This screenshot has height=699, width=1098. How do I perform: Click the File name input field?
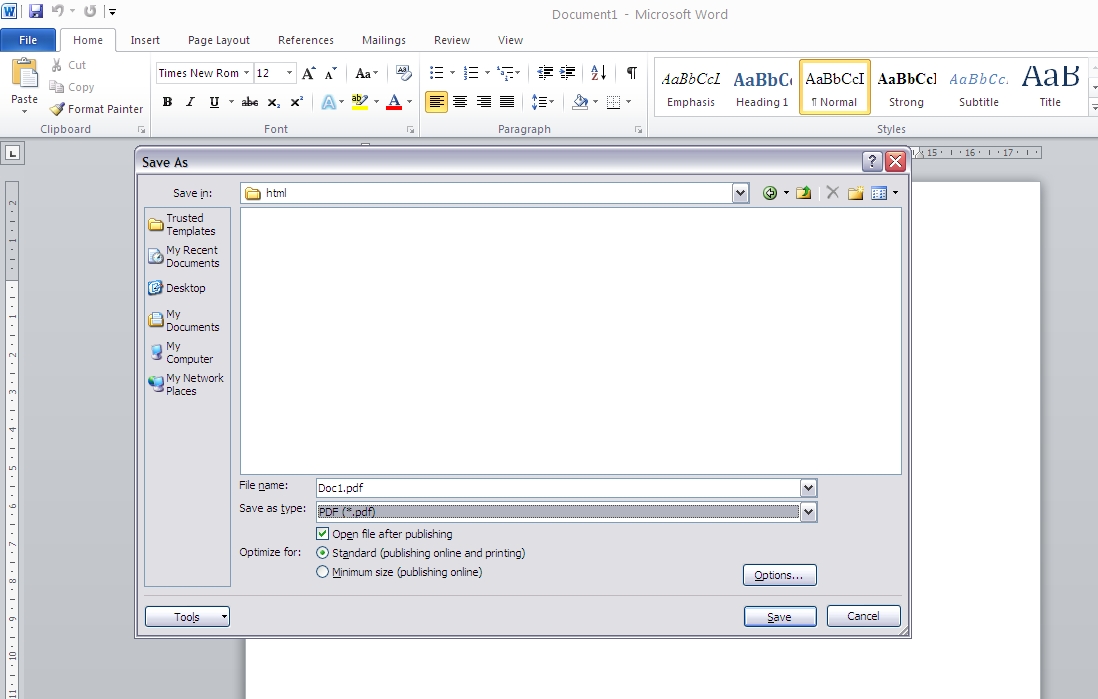click(x=557, y=488)
